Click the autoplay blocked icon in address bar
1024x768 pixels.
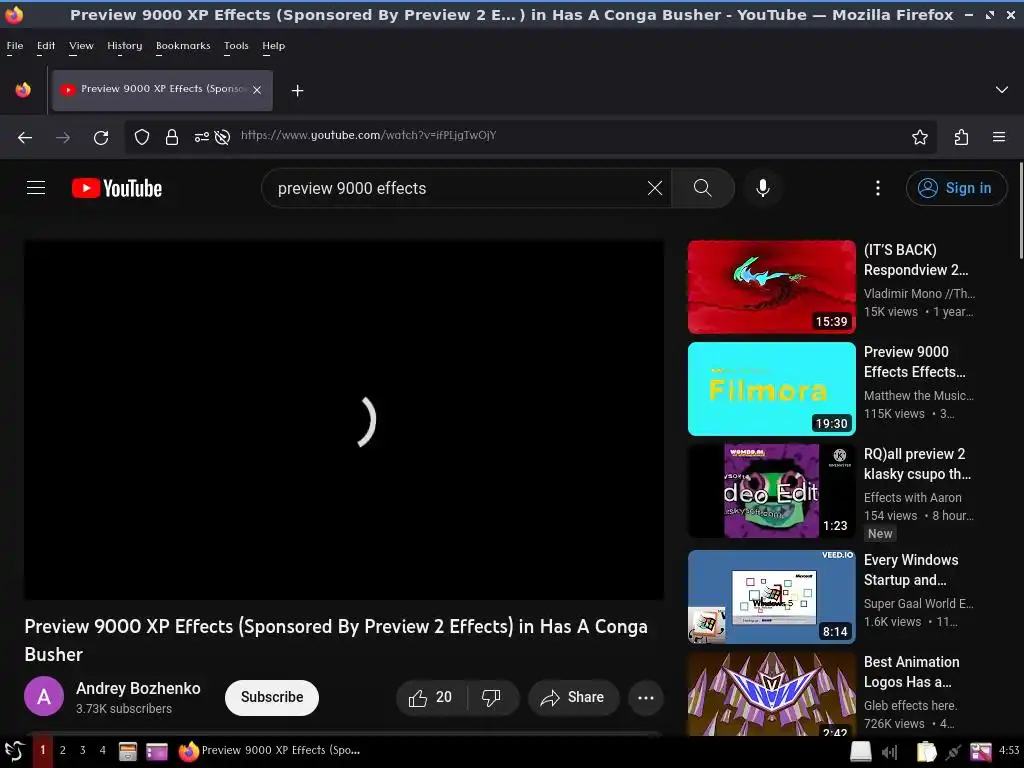[x=222, y=137]
